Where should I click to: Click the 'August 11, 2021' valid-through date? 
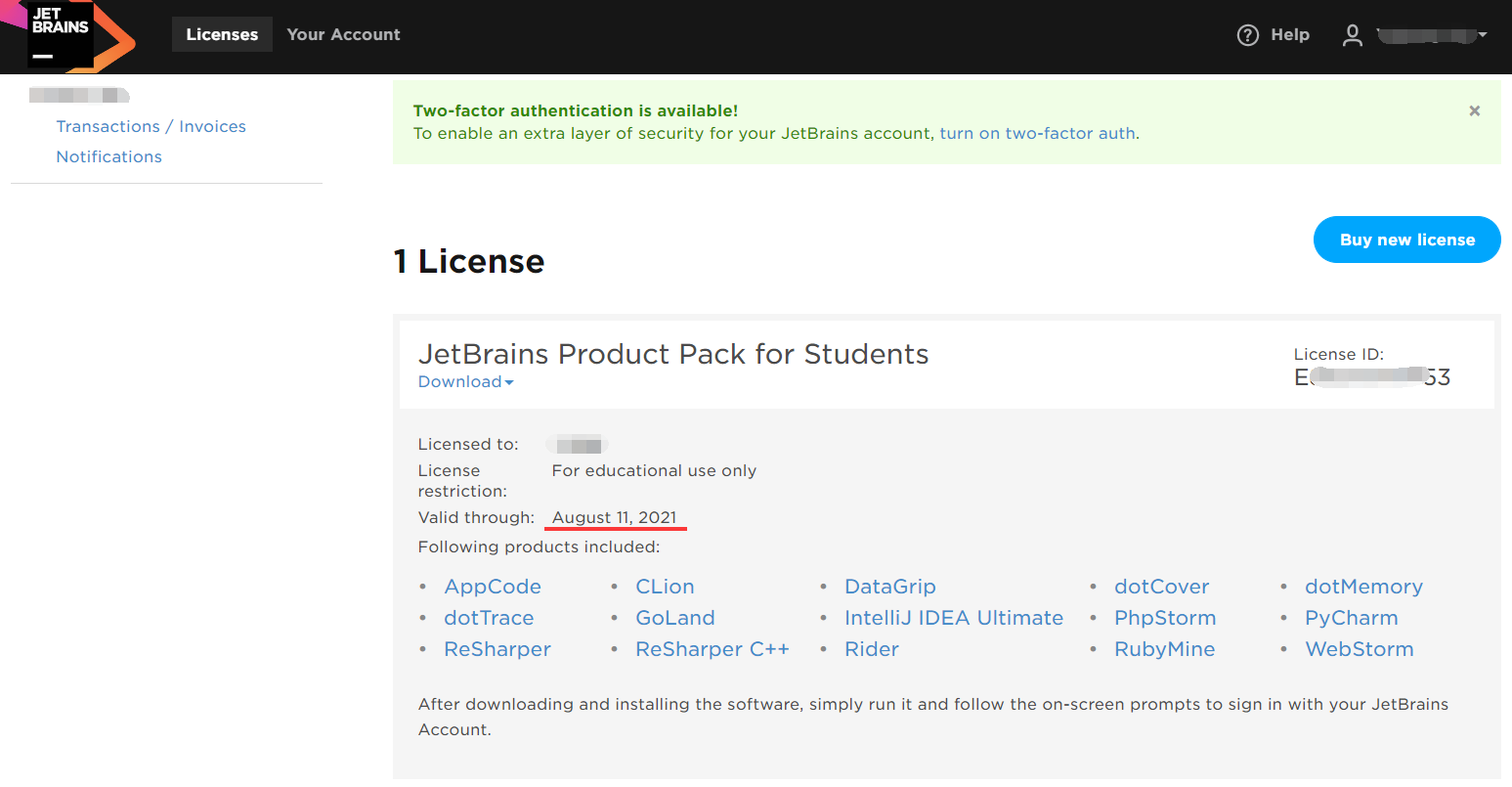point(614,517)
